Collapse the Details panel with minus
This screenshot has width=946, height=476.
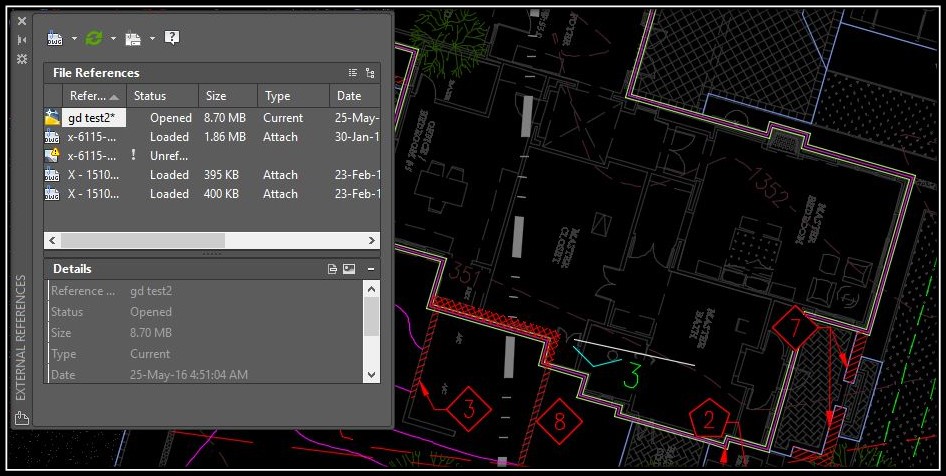[371, 269]
